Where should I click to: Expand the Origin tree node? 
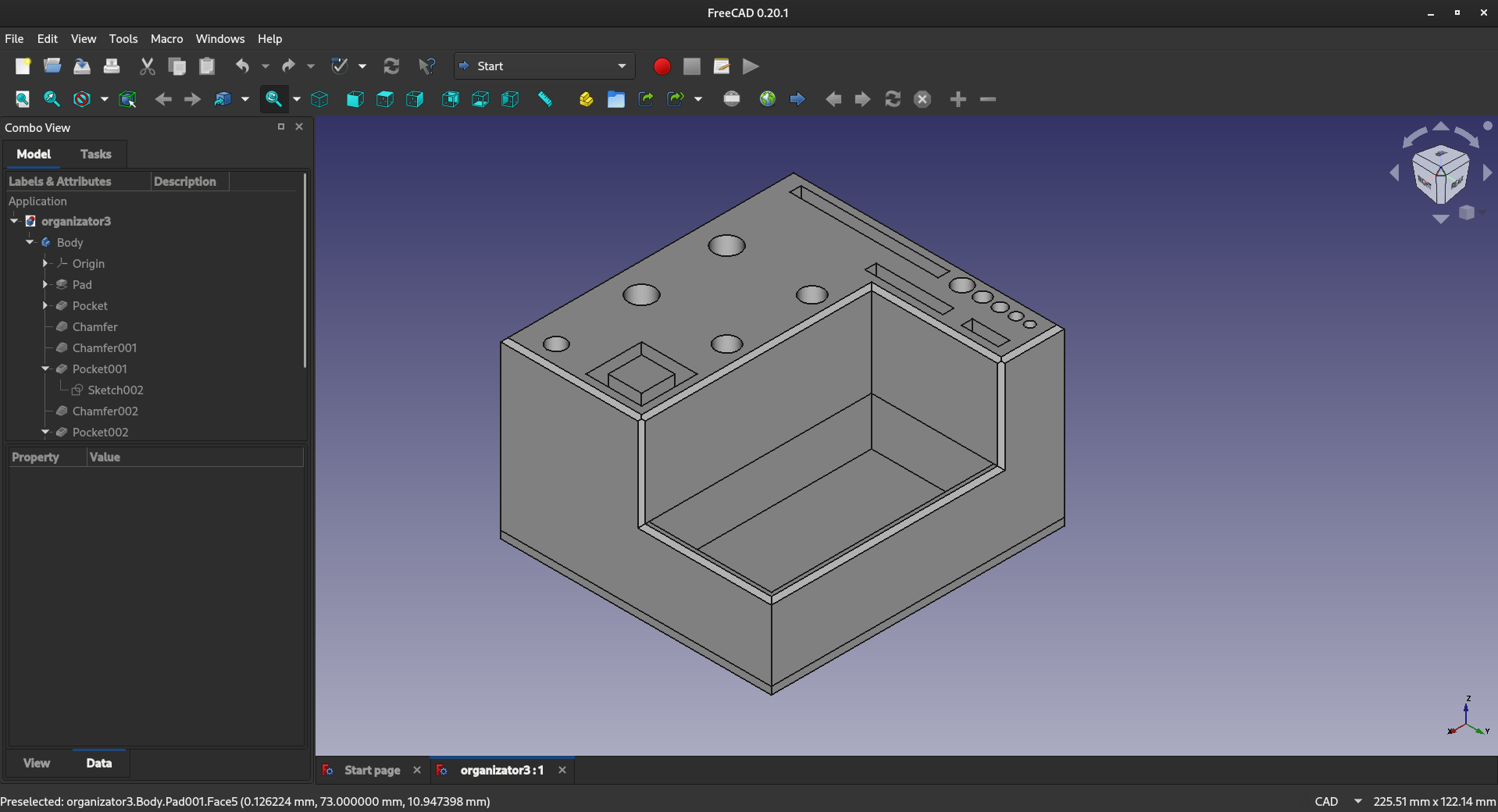pyautogui.click(x=45, y=264)
